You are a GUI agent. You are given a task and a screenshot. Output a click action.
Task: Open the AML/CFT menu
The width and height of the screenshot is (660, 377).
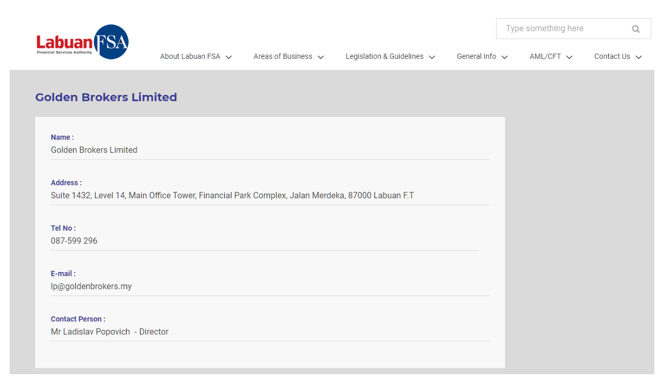click(545, 56)
